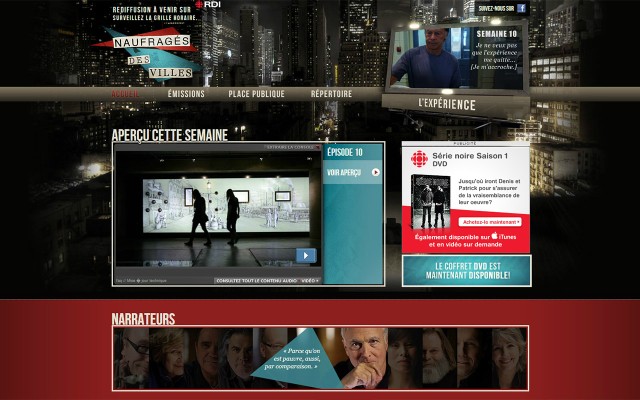Click the Achetez-le maintenant button
This screenshot has width=640, height=400.
(490, 221)
